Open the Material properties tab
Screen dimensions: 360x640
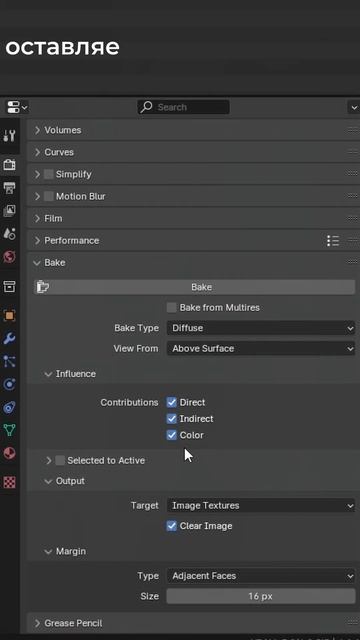(9, 453)
